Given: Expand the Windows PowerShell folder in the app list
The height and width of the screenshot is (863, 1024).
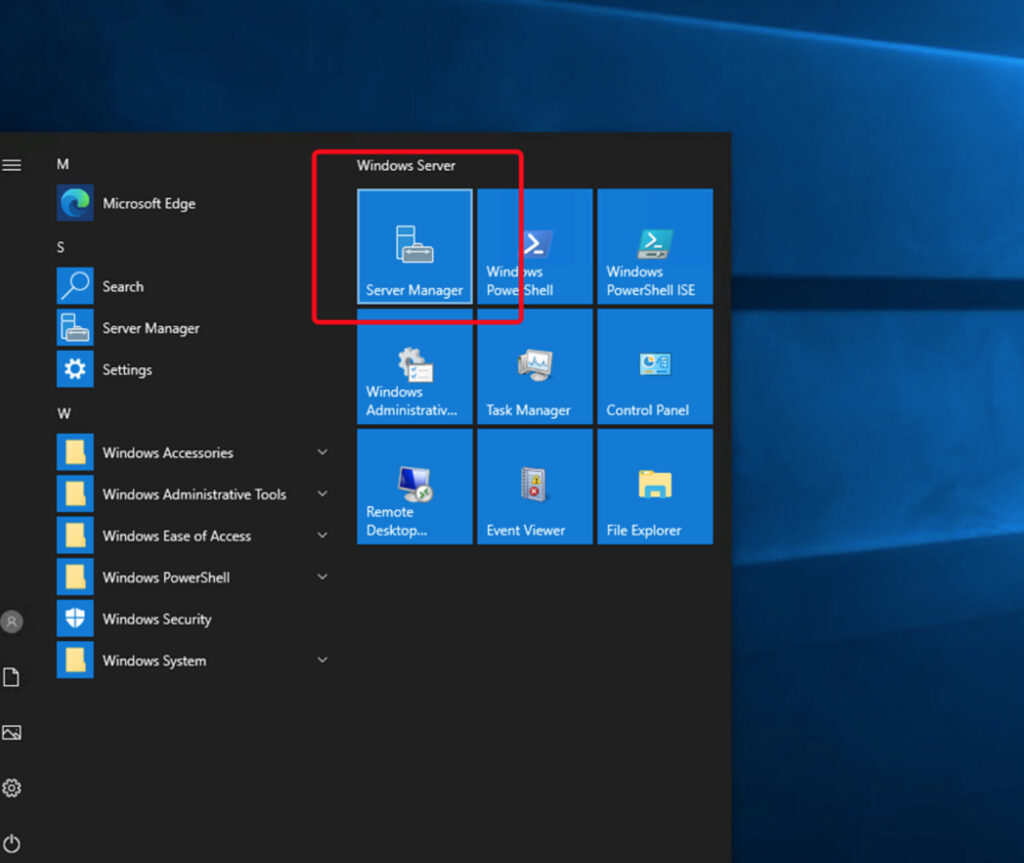Looking at the screenshot, I should coord(322,577).
